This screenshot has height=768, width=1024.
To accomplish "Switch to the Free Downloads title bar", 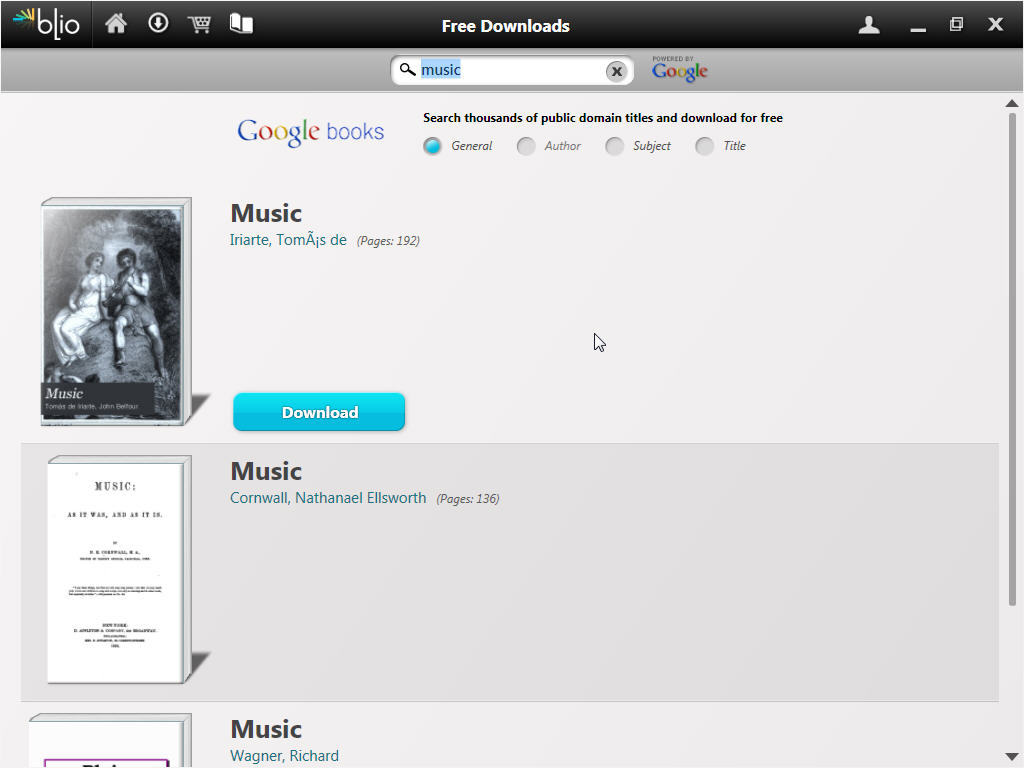I will 505,24.
